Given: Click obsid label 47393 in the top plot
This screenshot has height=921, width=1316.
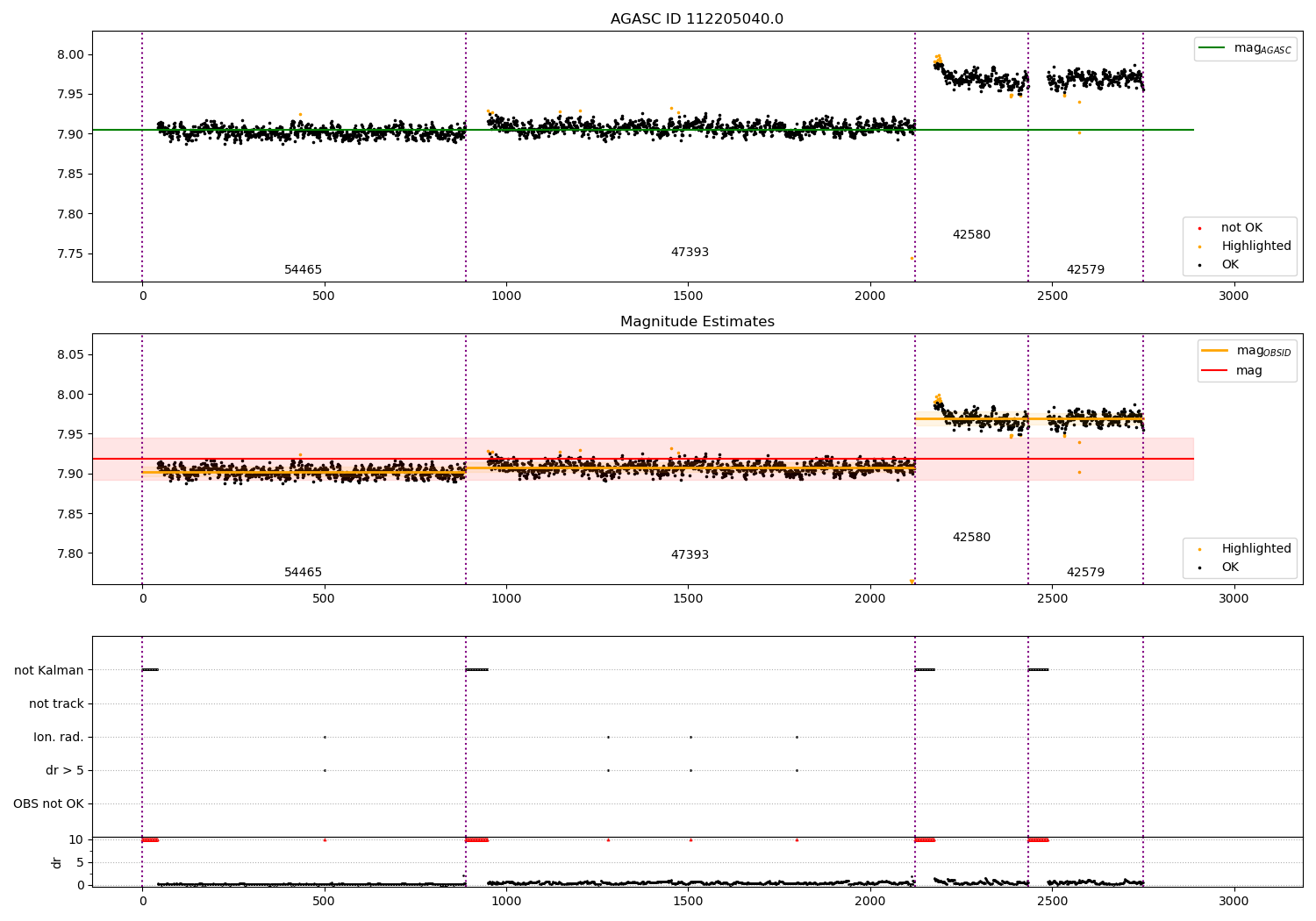Looking at the screenshot, I should click(x=690, y=253).
